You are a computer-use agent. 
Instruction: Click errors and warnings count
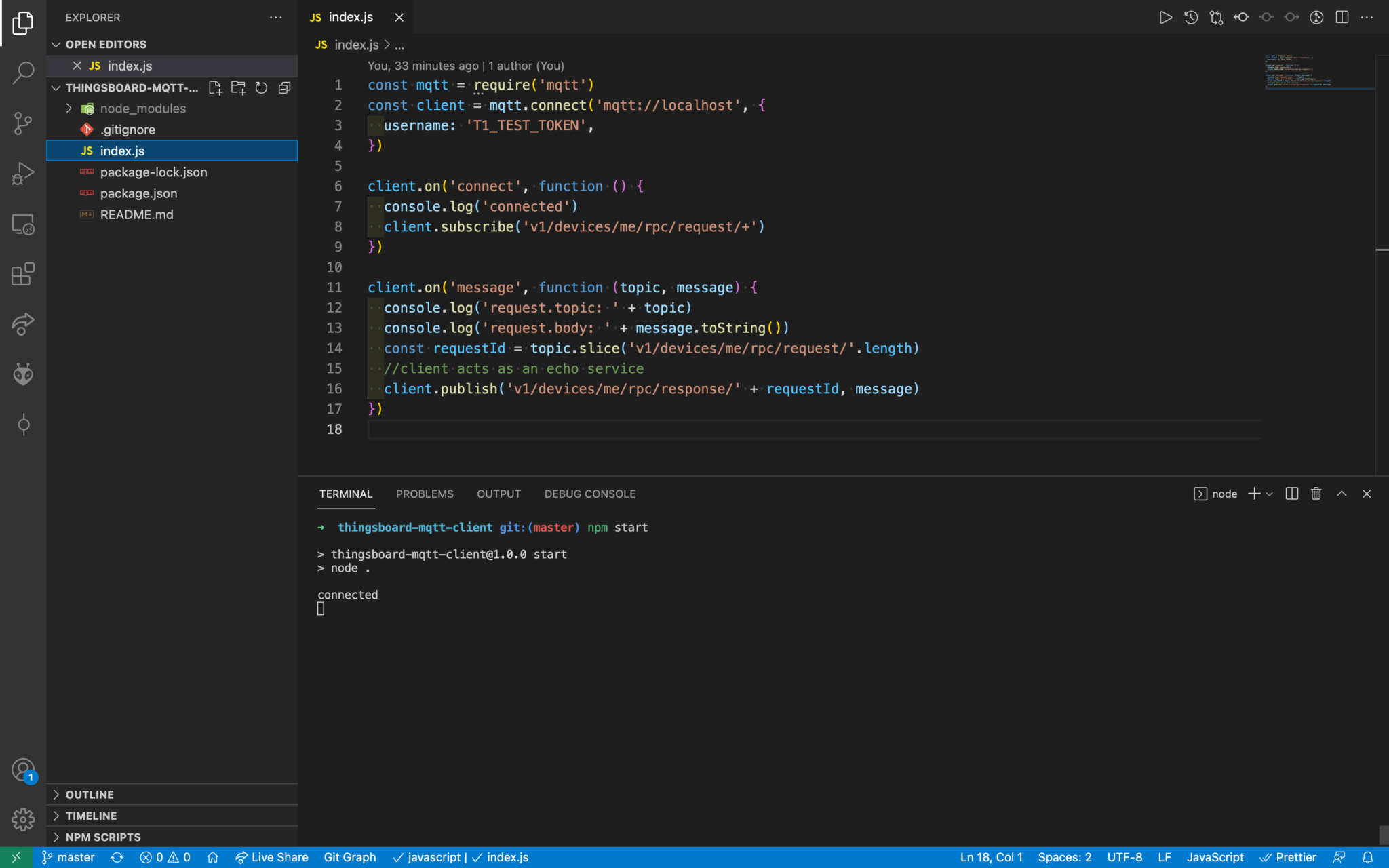tap(165, 857)
